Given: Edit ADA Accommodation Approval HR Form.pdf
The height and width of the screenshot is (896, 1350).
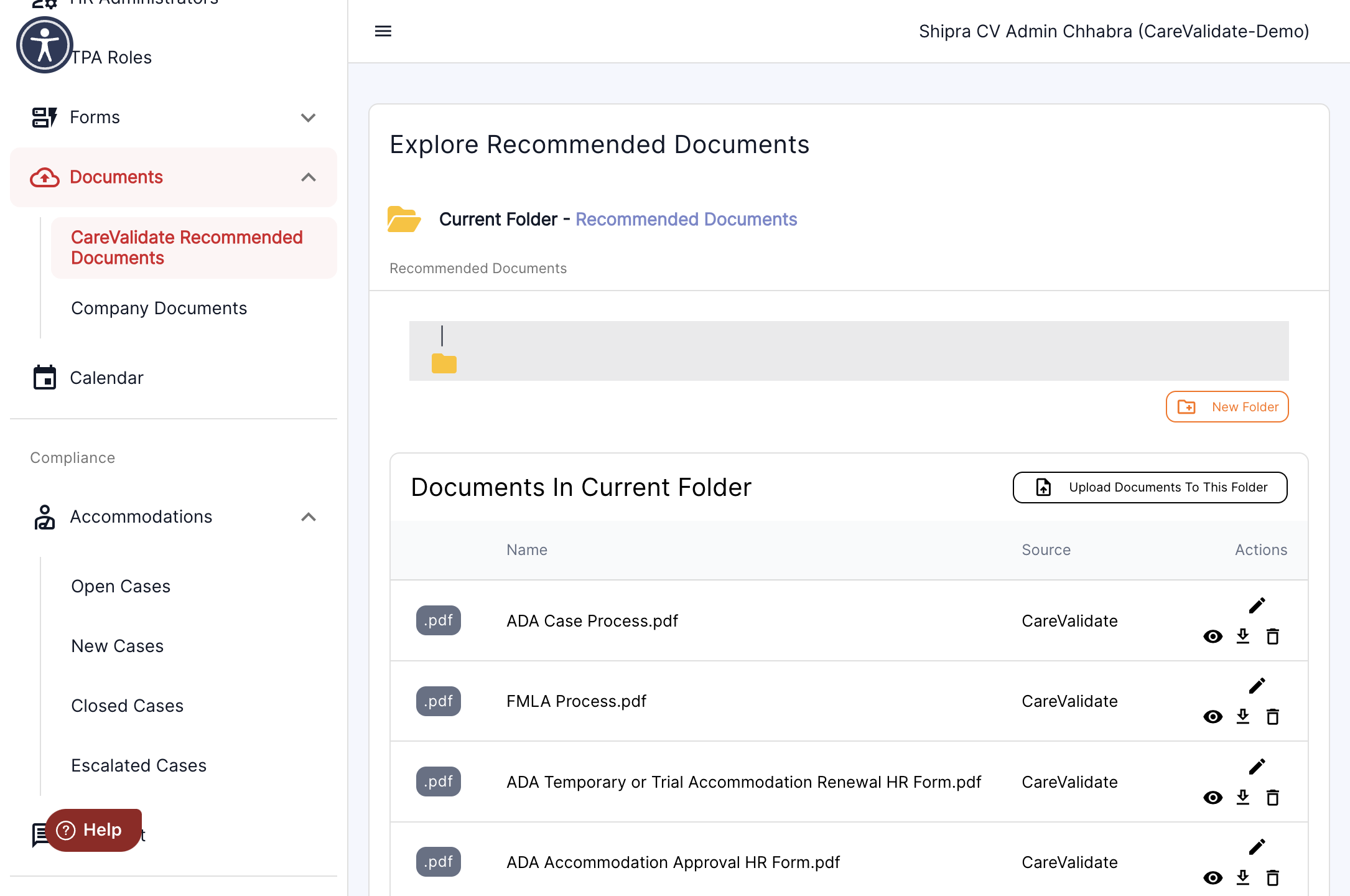Looking at the screenshot, I should 1257,847.
